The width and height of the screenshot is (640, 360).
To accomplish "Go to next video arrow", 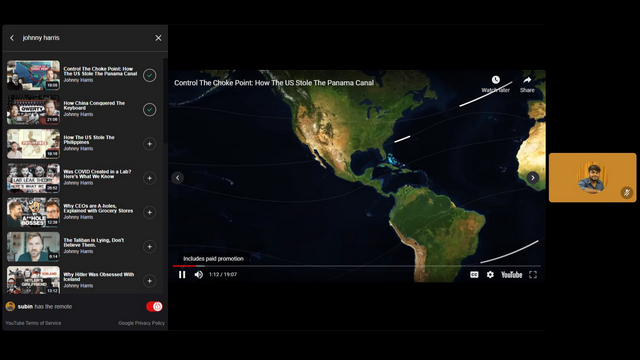I will [533, 178].
